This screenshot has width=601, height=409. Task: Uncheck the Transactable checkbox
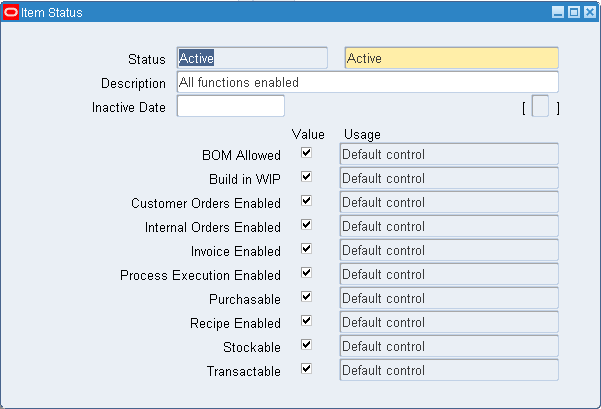[x=307, y=370]
